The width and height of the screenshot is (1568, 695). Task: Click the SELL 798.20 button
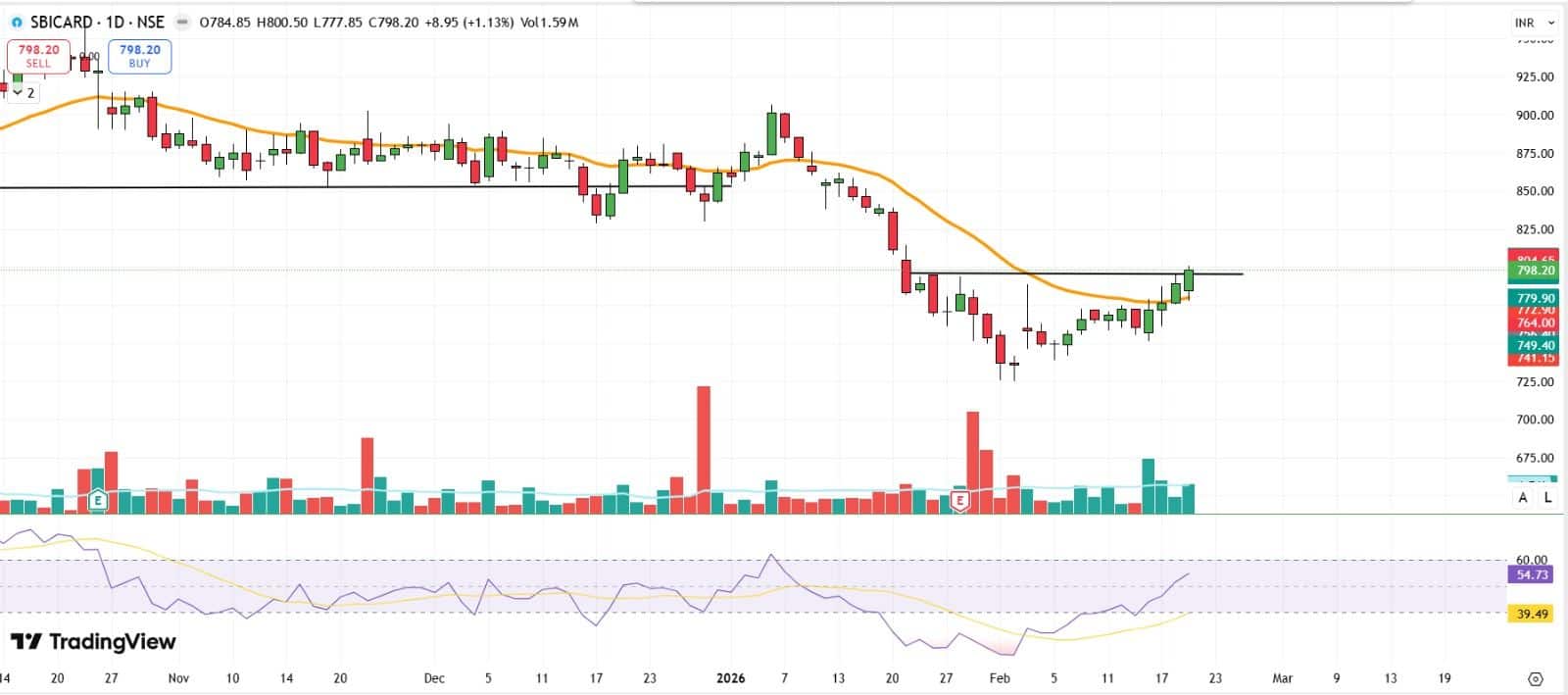click(38, 56)
